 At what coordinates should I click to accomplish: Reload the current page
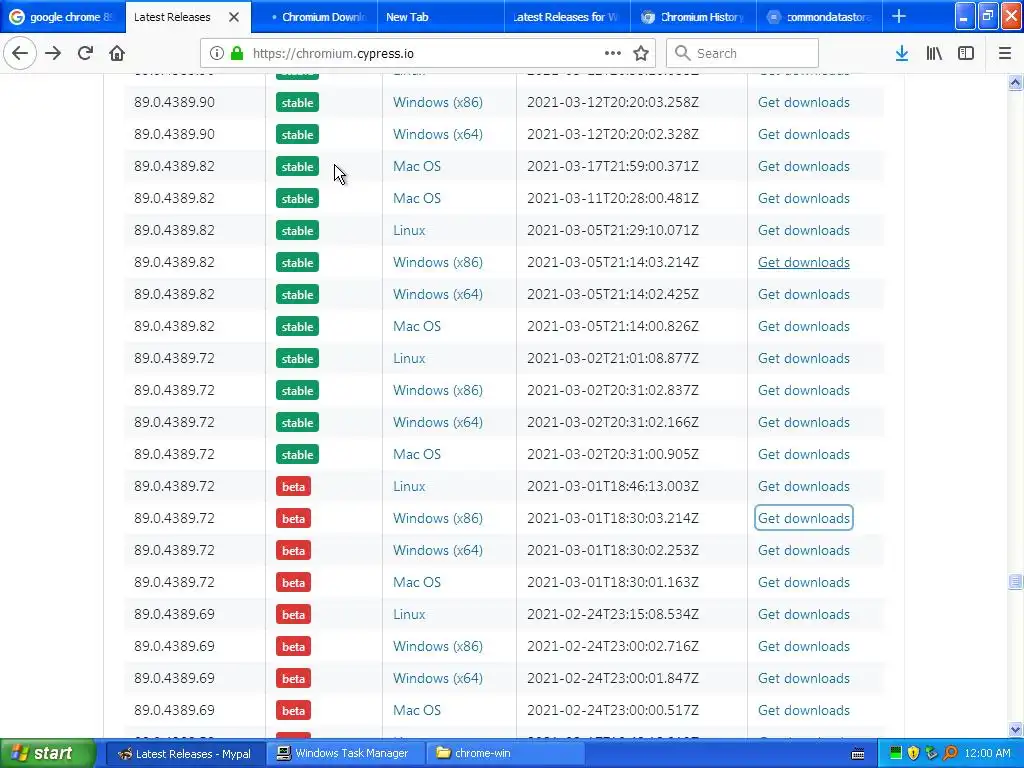pos(85,54)
